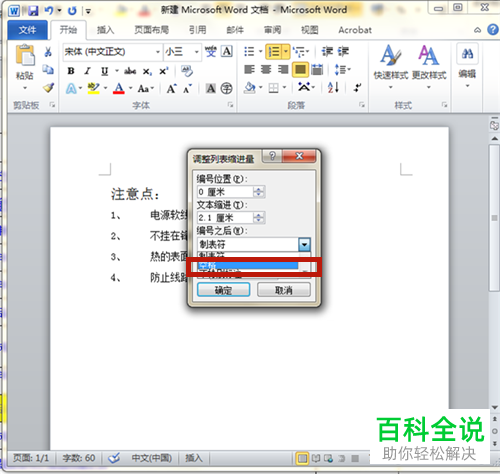Click the Shrink Font icon
The height and width of the screenshot is (474, 500).
(188, 89)
